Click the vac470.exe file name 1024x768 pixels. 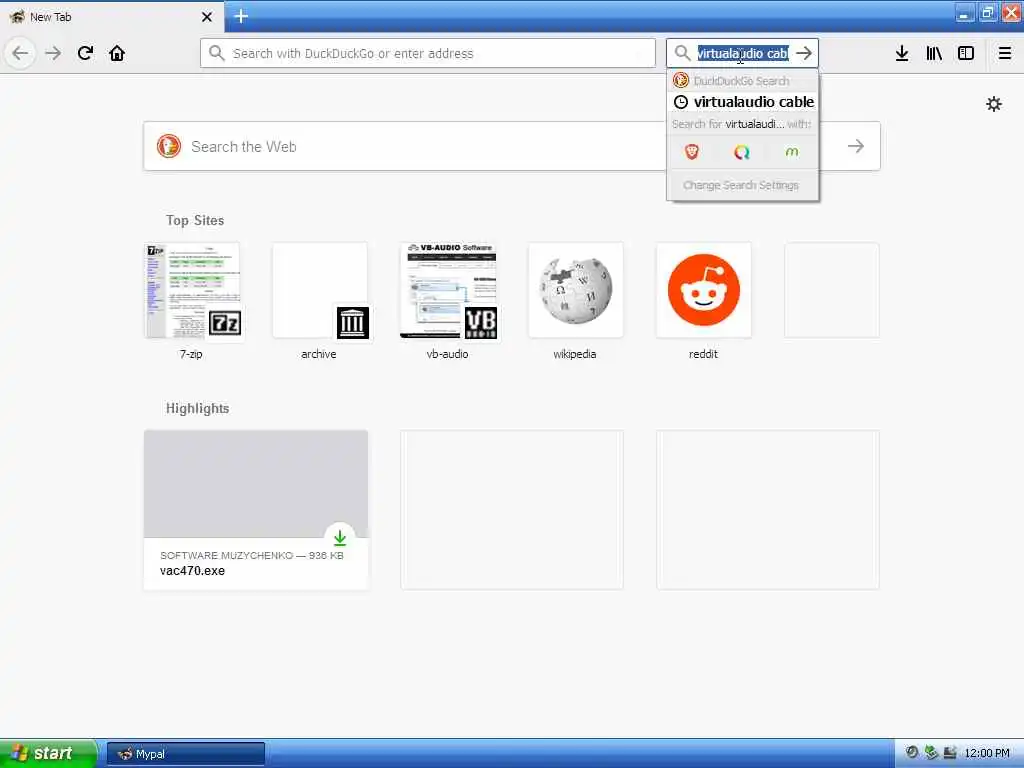[192, 571]
